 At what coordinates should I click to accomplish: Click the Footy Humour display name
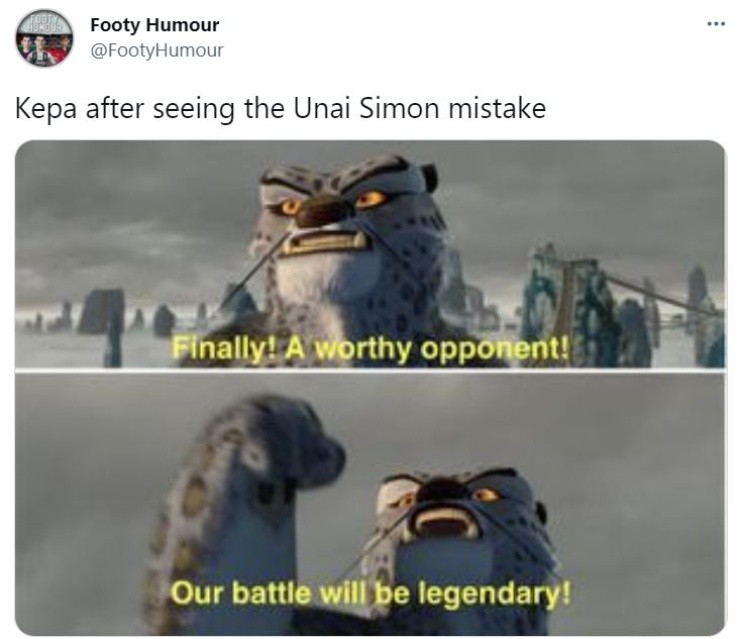154,25
